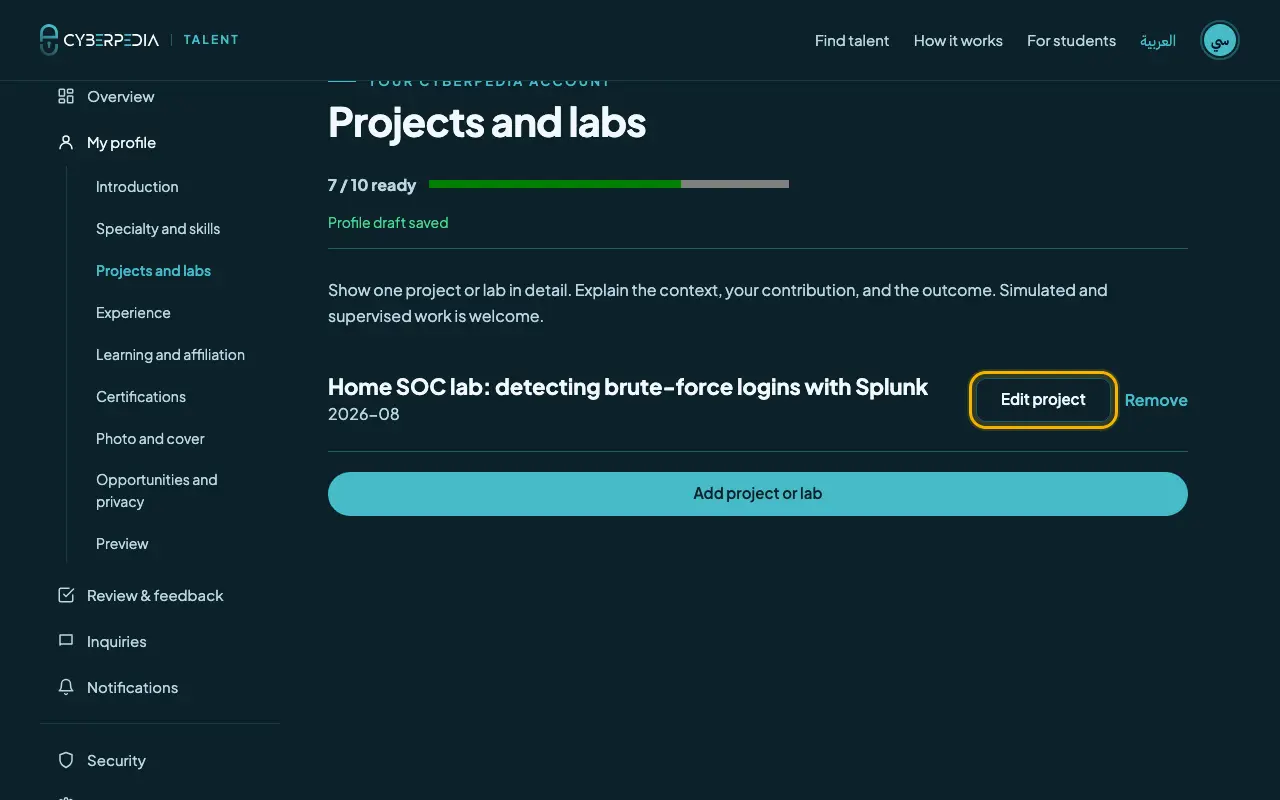Click the Notifications bell icon
Viewport: 1280px width, 800px height.
tap(66, 687)
